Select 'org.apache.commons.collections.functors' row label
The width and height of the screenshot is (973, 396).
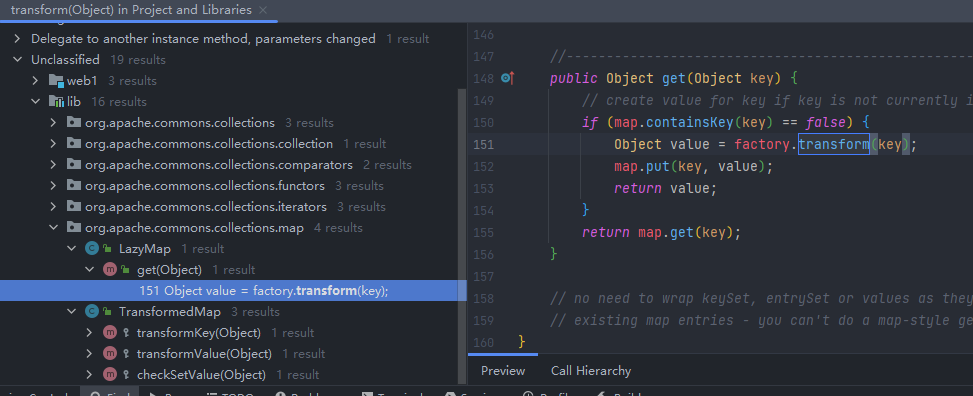(205, 186)
